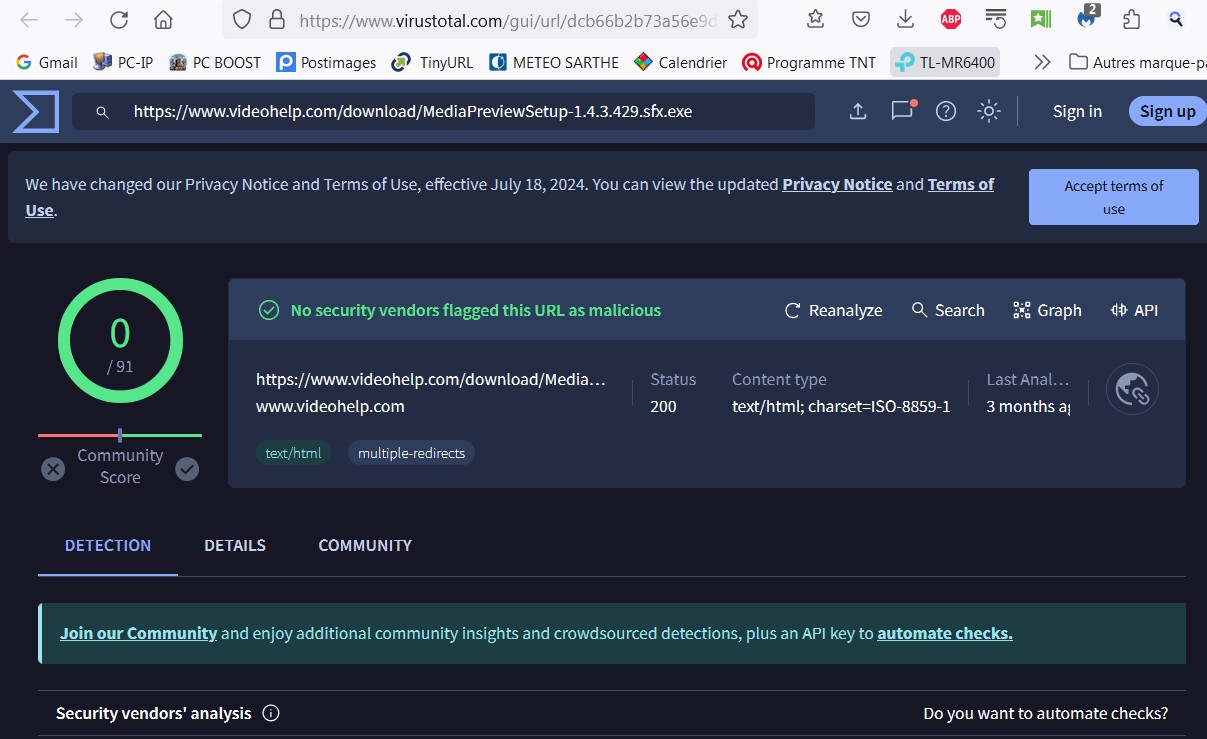Go back using browser back arrow
The width and height of the screenshot is (1207, 739).
(29, 20)
